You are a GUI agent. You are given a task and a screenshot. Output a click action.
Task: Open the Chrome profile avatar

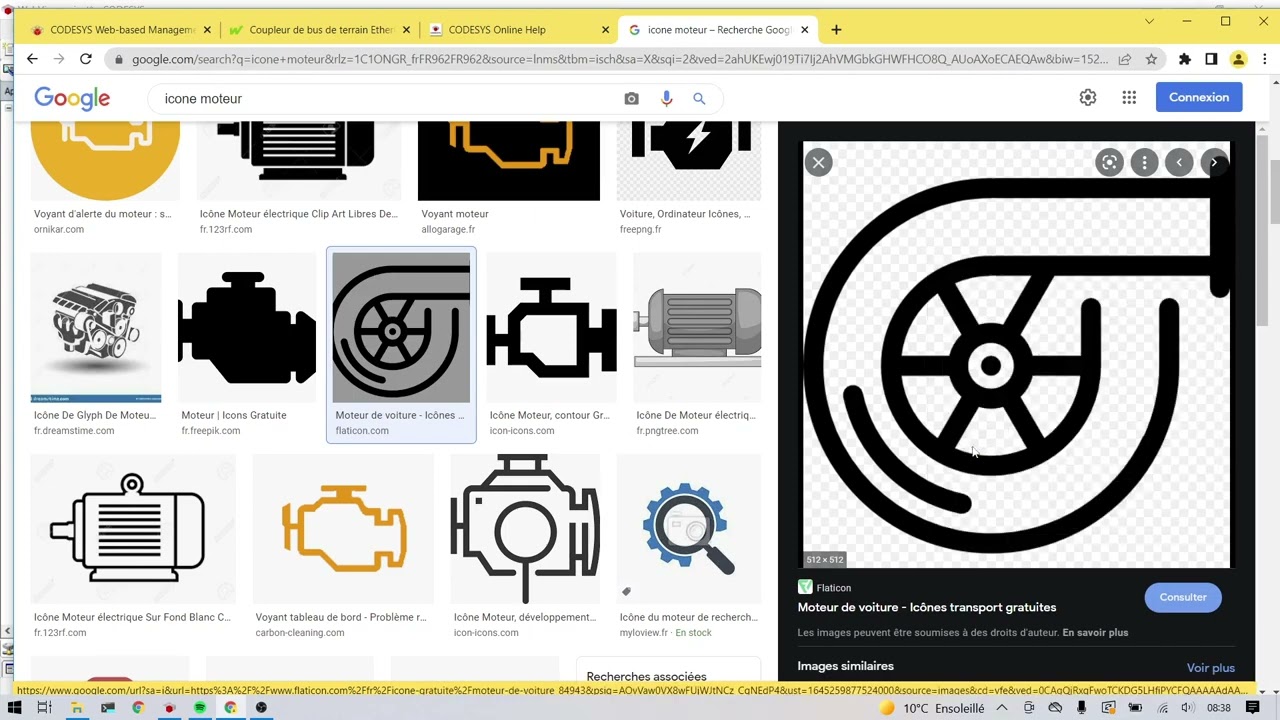1238,59
